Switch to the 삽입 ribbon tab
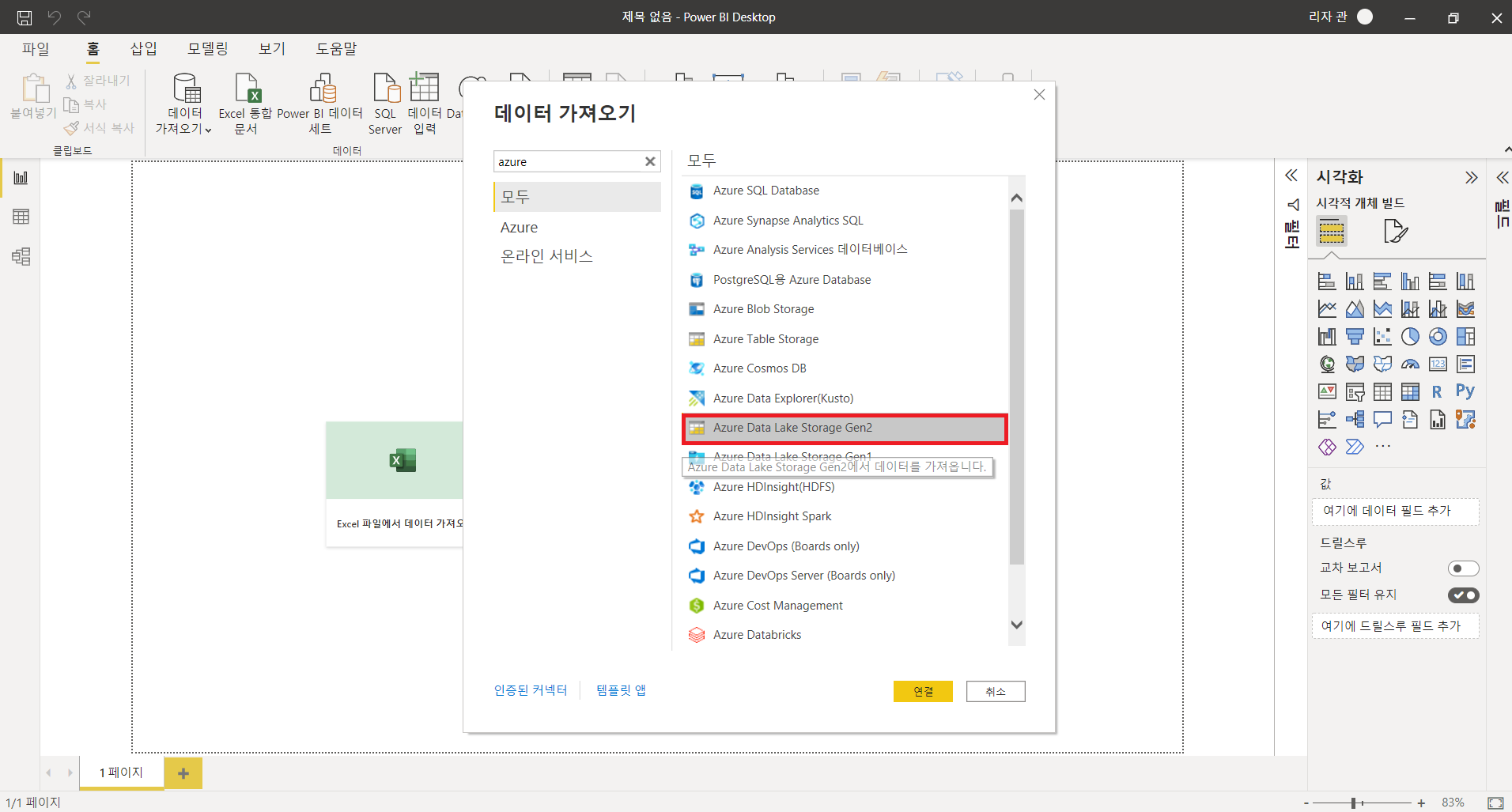 point(143,49)
